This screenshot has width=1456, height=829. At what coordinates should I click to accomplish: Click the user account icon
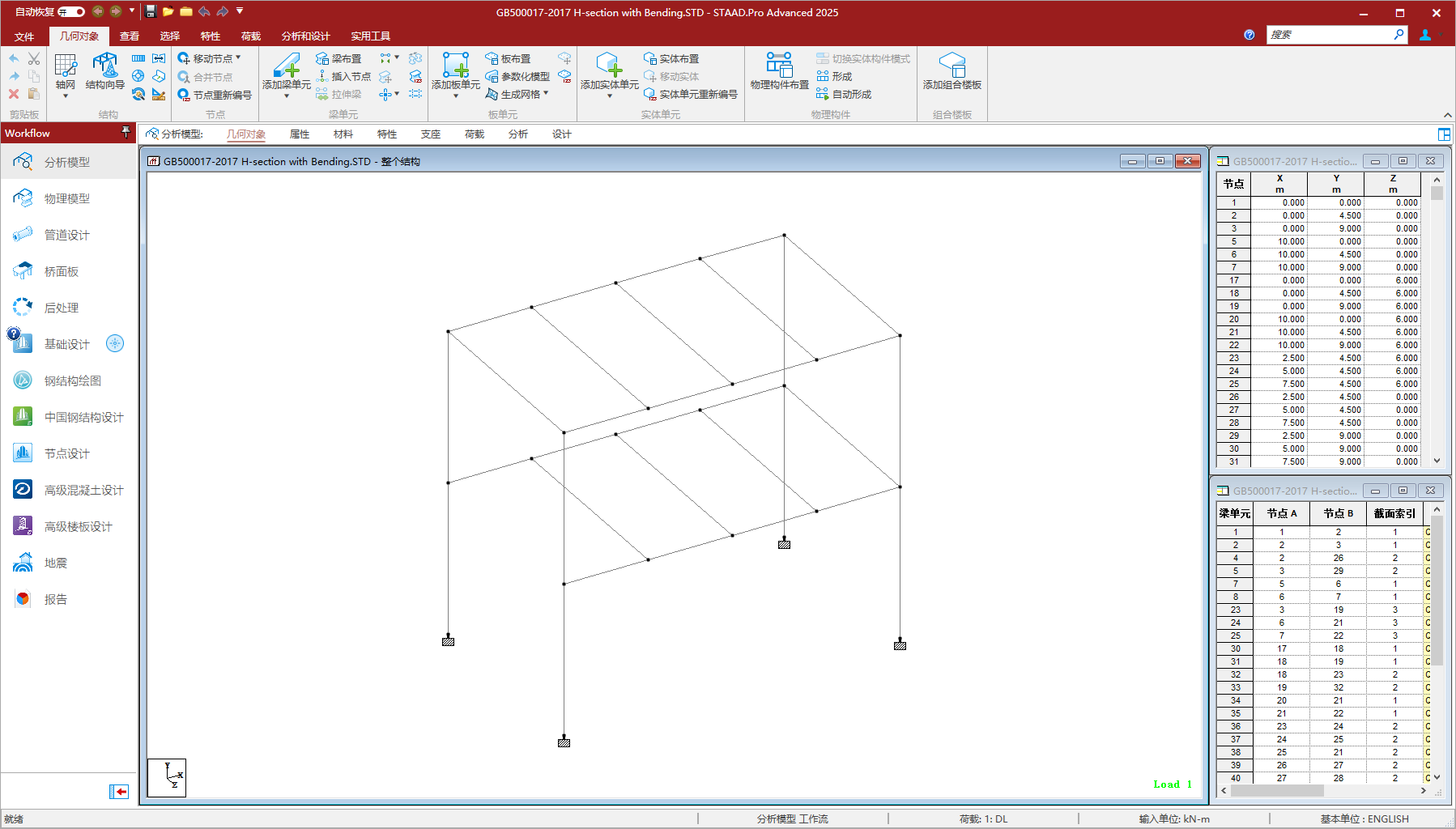point(1425,35)
